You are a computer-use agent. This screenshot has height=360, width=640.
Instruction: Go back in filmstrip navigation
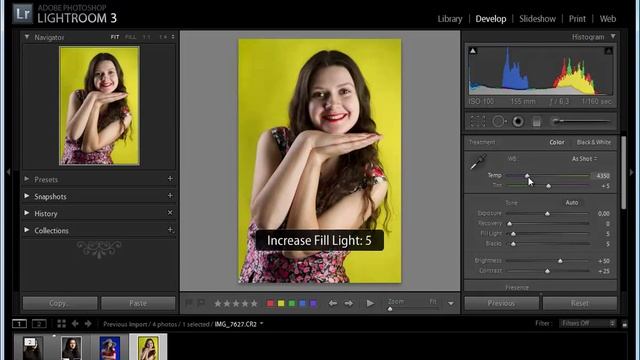(x=75, y=324)
